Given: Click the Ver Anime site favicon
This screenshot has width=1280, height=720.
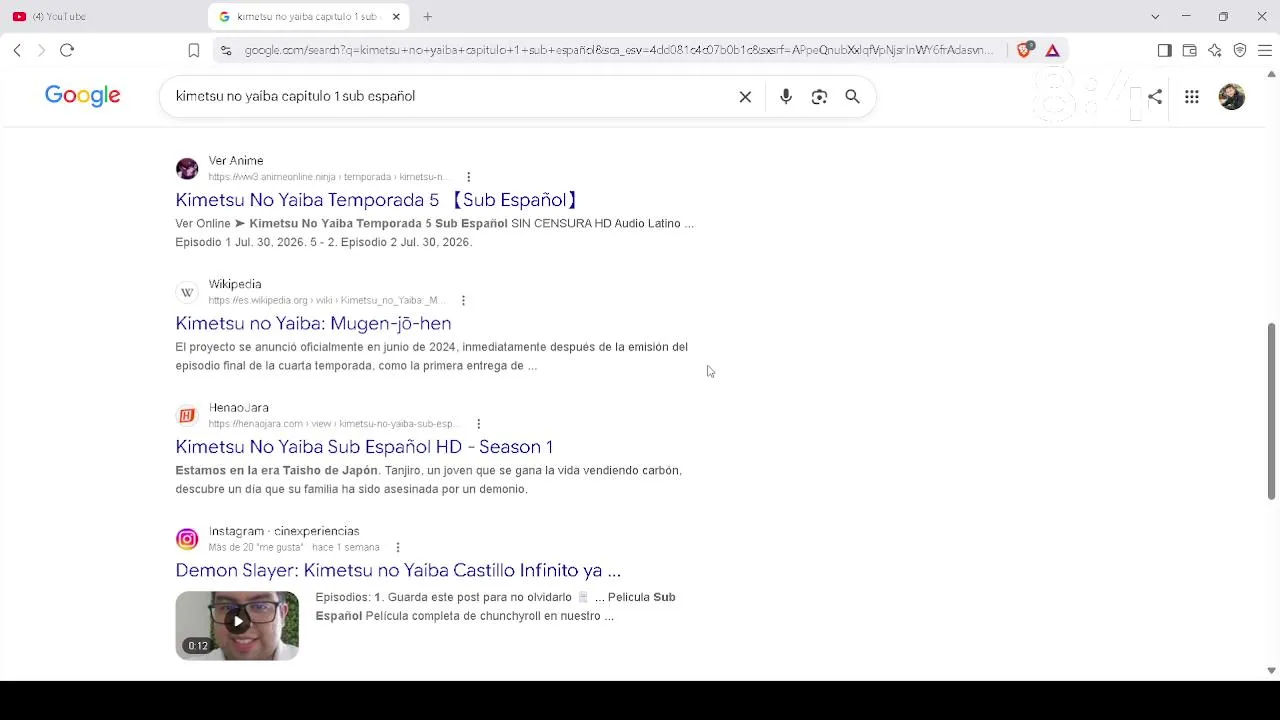Looking at the screenshot, I should (x=187, y=168).
